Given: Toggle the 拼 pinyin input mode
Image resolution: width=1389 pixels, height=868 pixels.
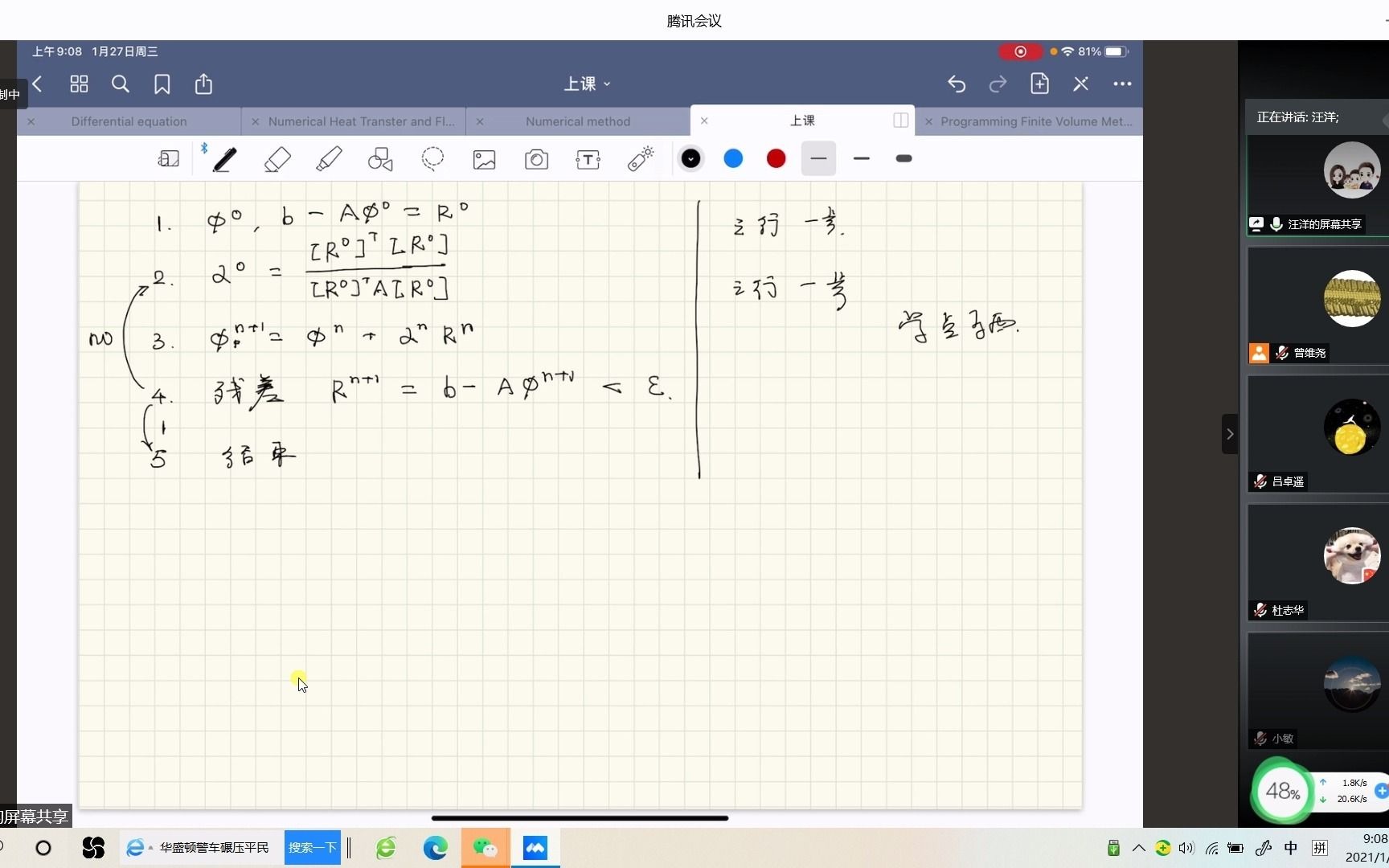Looking at the screenshot, I should pos(1320,848).
